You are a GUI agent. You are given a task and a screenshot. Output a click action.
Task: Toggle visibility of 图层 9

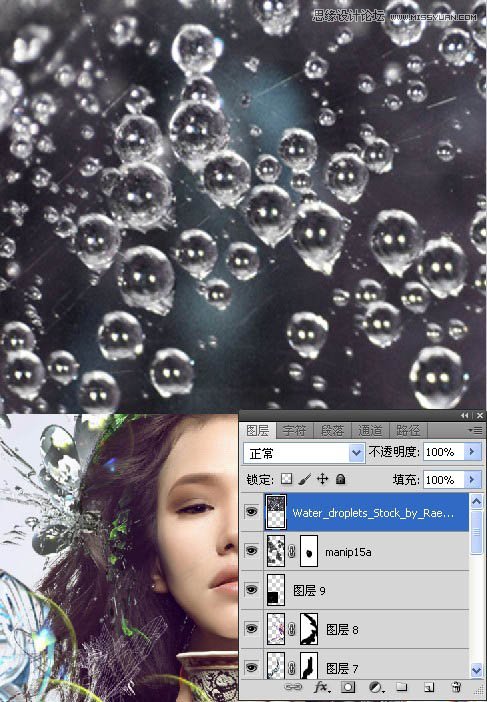252,590
